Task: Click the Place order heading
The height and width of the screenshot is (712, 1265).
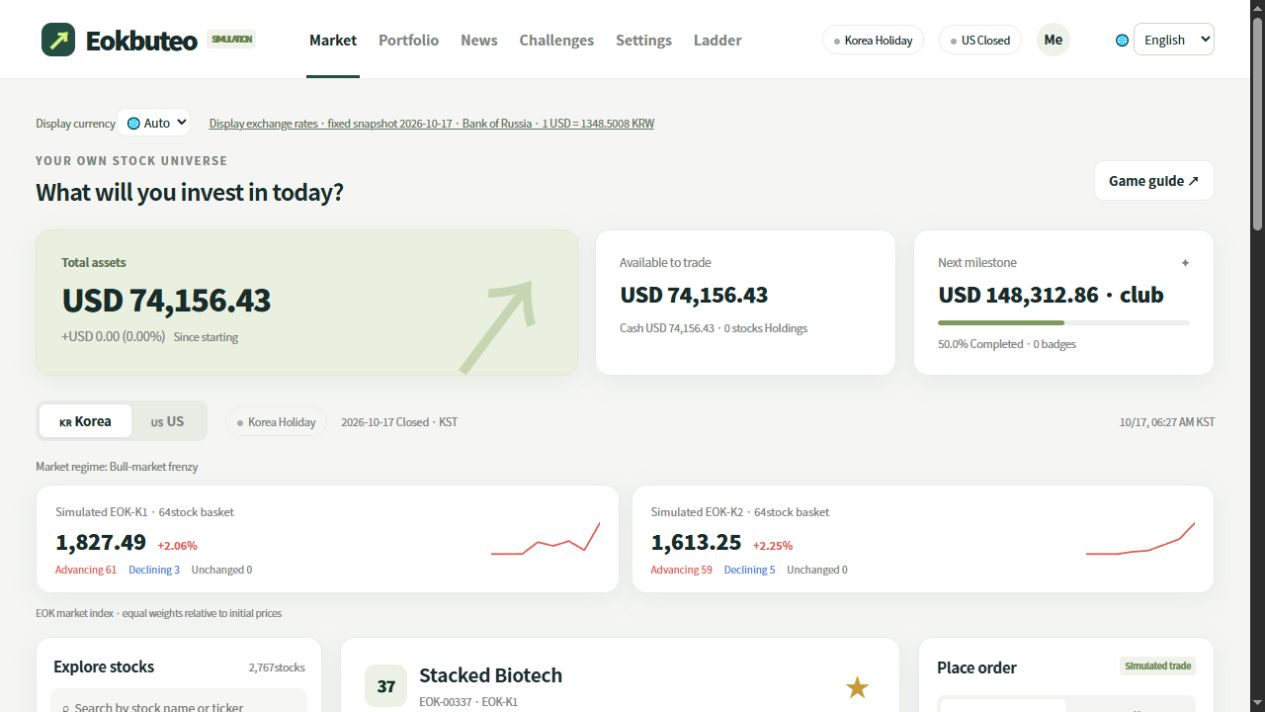Action: point(977,668)
